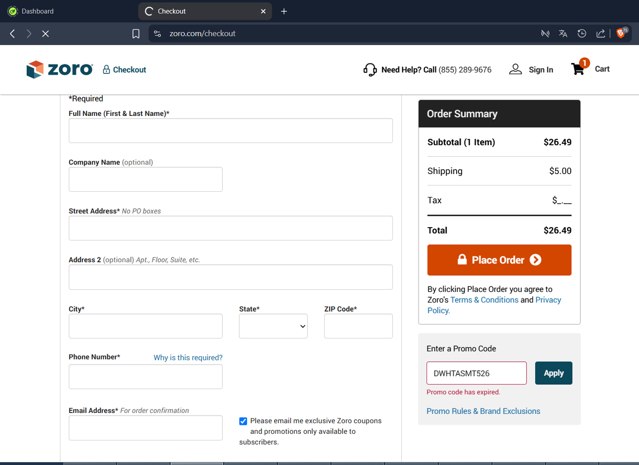
Task: Click the headset Need Help icon
Action: click(370, 70)
